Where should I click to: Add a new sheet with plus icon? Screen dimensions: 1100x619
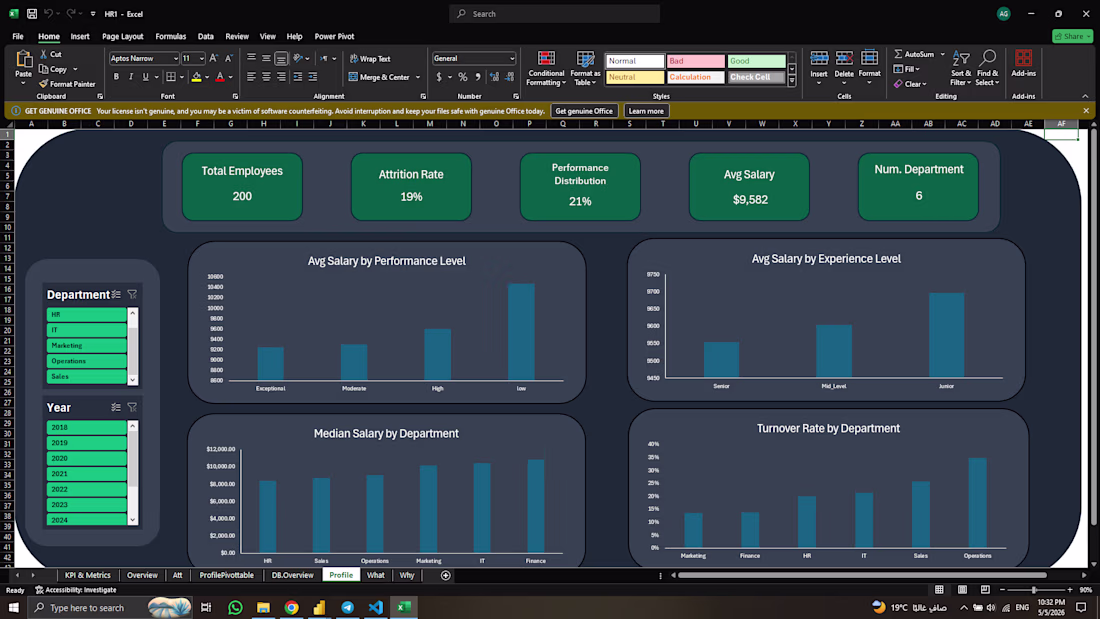tap(445, 575)
